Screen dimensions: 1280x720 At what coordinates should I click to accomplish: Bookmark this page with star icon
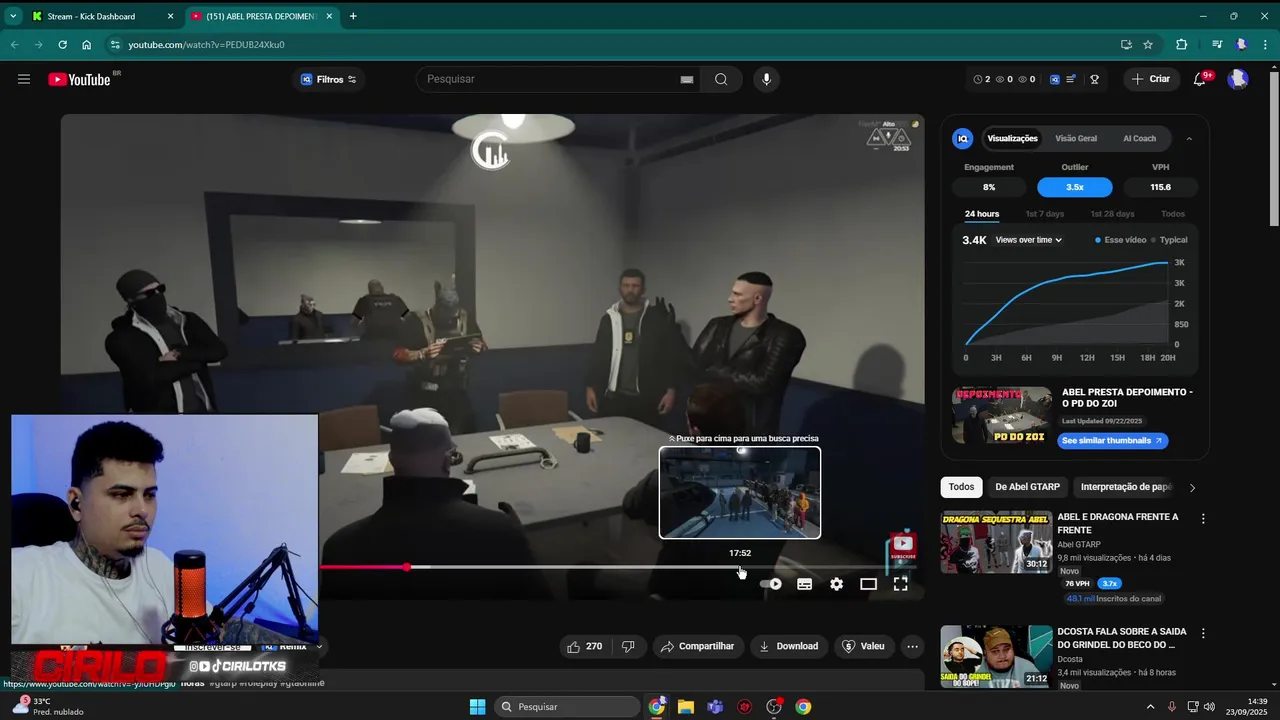1148,44
